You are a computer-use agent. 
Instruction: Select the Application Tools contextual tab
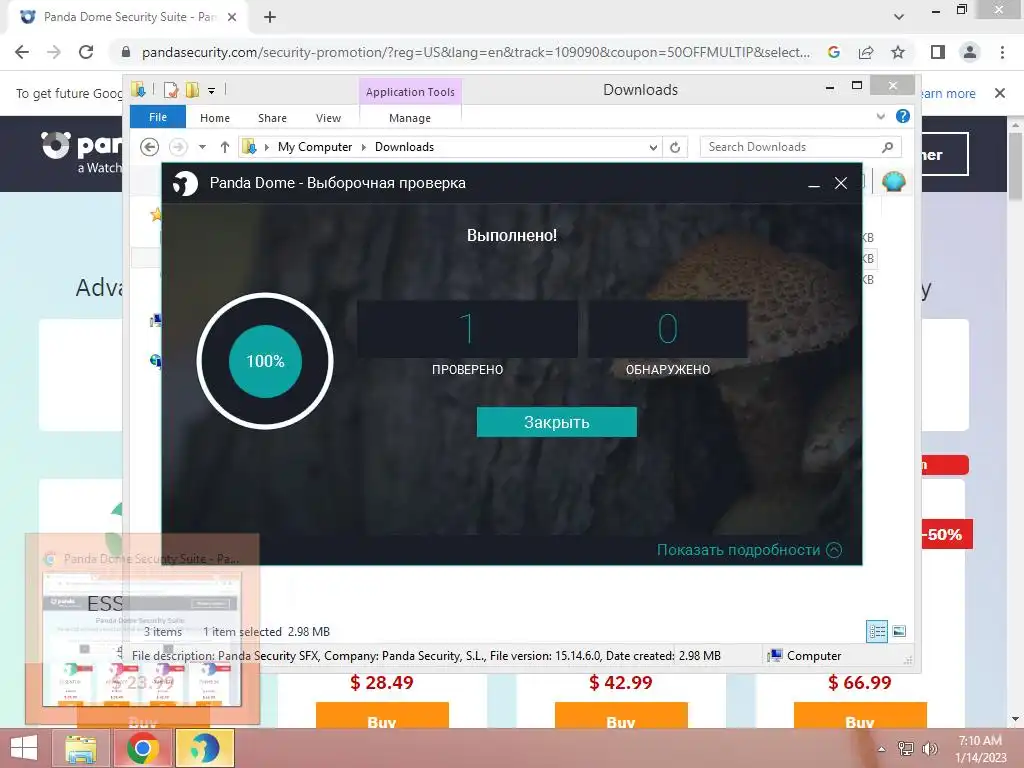(x=410, y=92)
